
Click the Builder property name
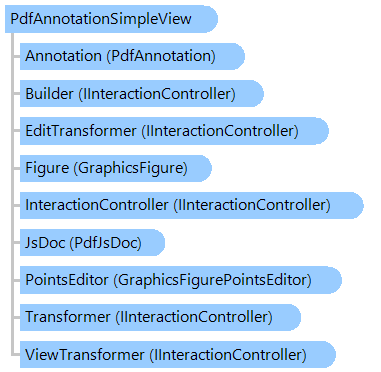(x=49, y=94)
